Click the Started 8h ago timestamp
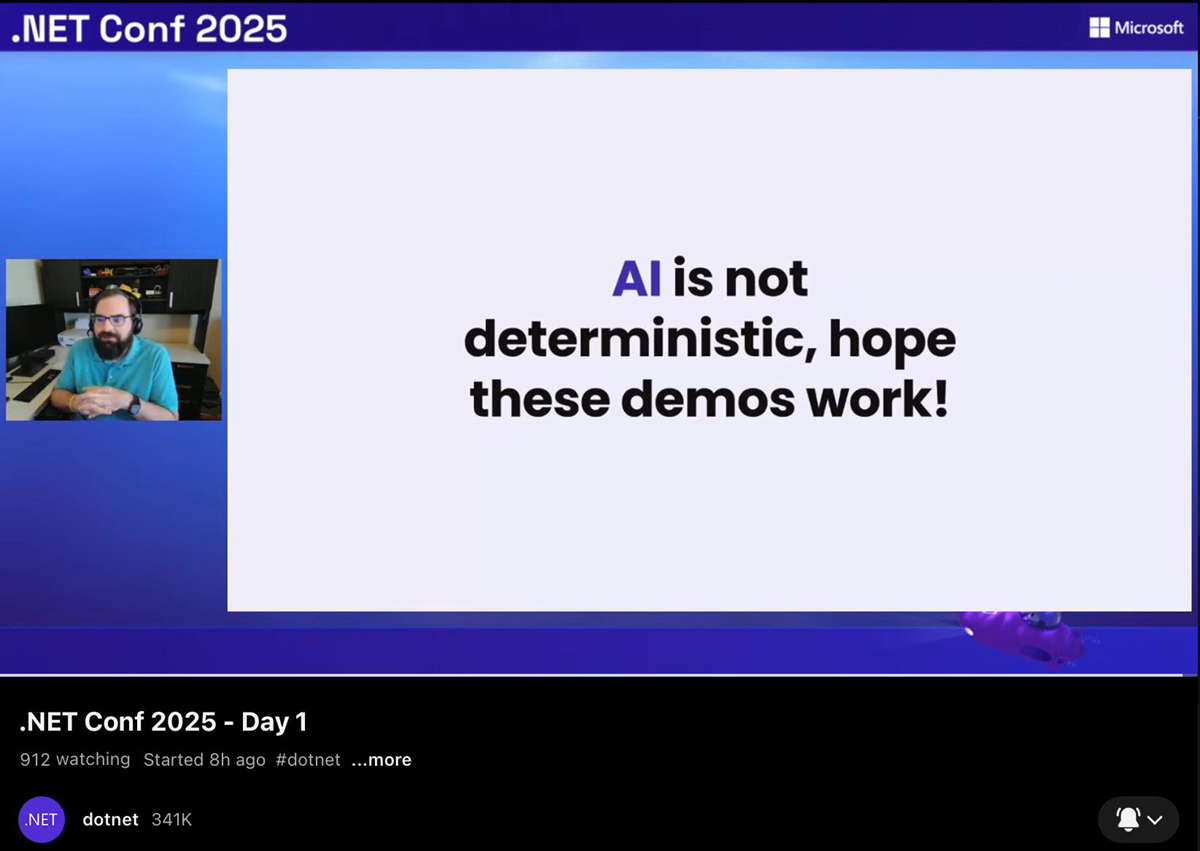This screenshot has height=851, width=1200. tap(204, 760)
